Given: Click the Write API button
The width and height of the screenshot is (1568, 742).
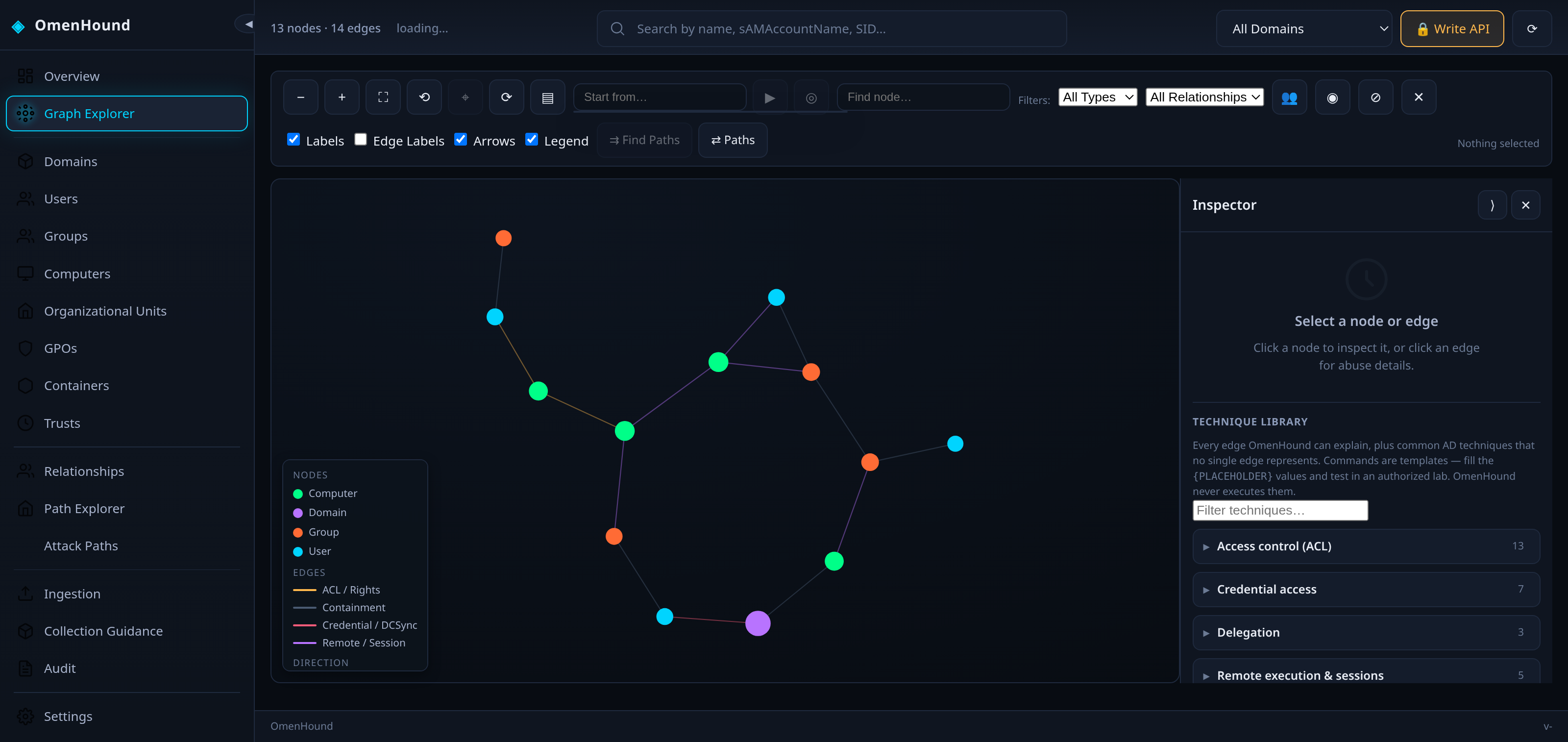Looking at the screenshot, I should coord(1452,28).
